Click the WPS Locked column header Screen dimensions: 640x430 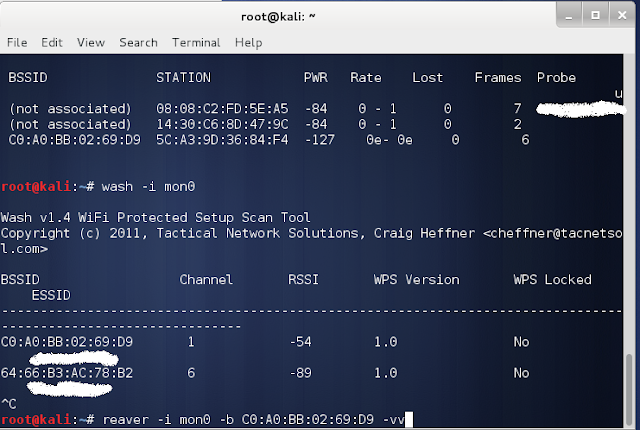click(552, 279)
